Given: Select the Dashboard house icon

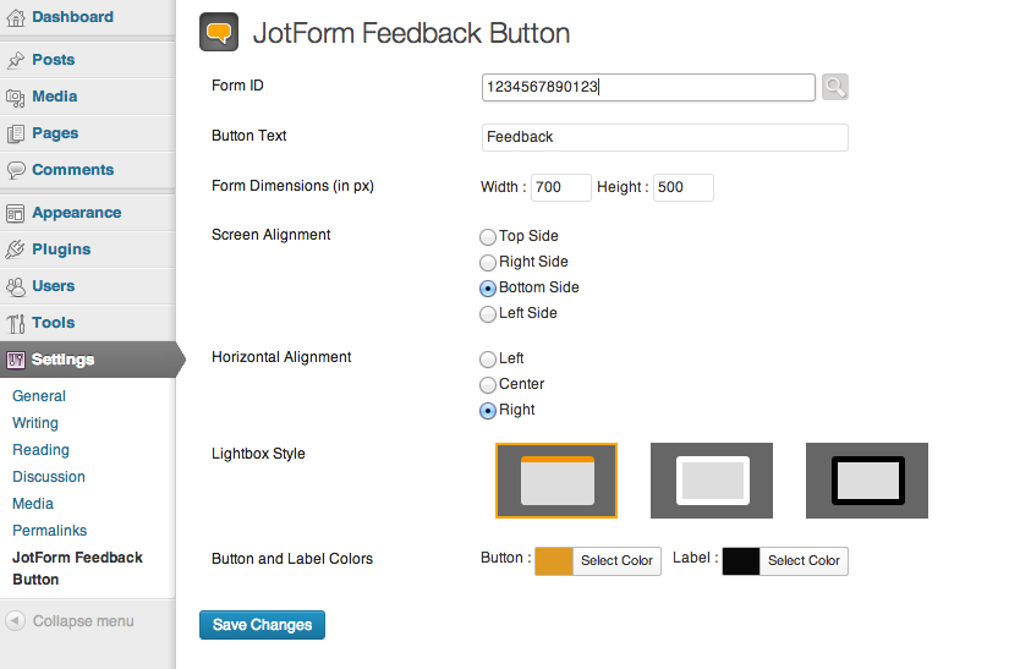Looking at the screenshot, I should [x=14, y=16].
